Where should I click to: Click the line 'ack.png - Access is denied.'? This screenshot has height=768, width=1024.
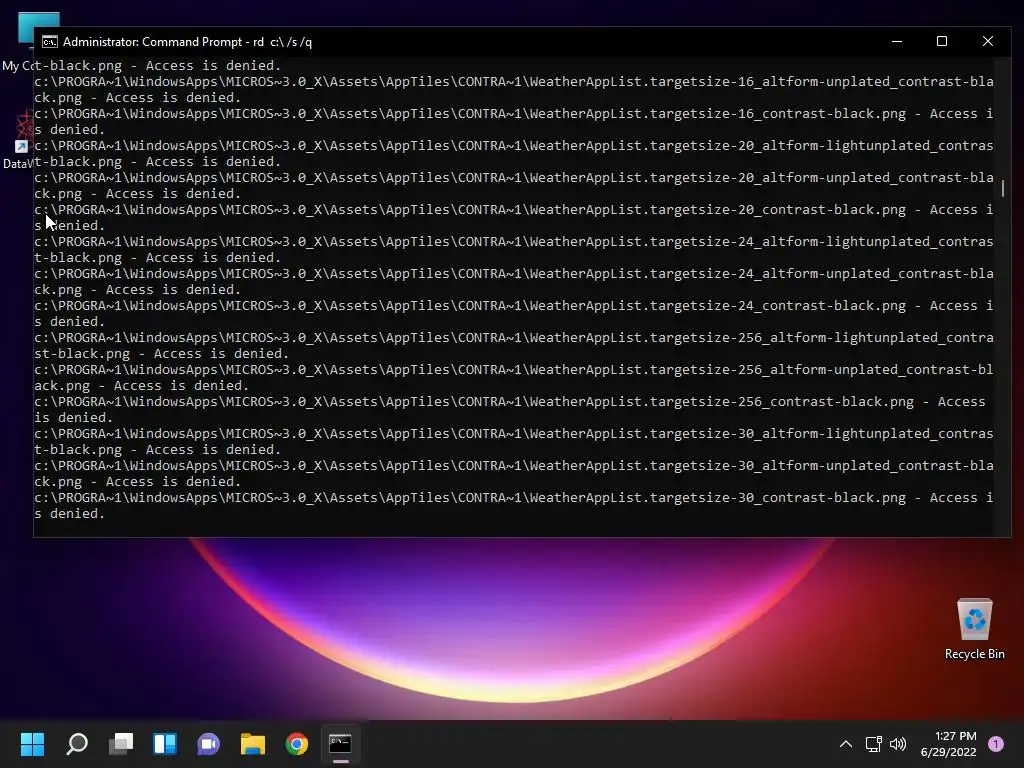pyautogui.click(x=141, y=385)
